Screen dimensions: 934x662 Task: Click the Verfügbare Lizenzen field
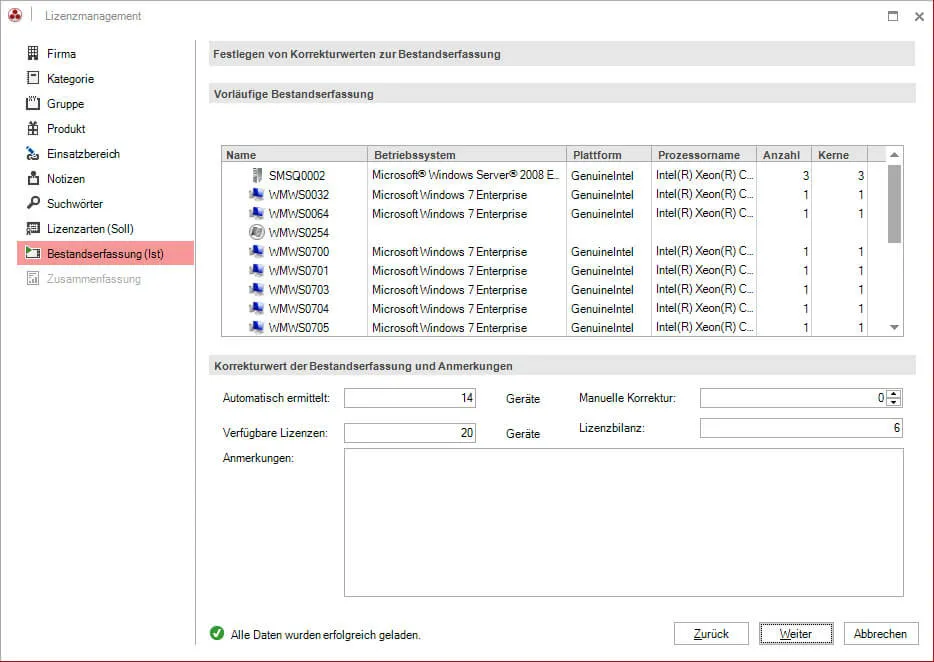point(410,433)
